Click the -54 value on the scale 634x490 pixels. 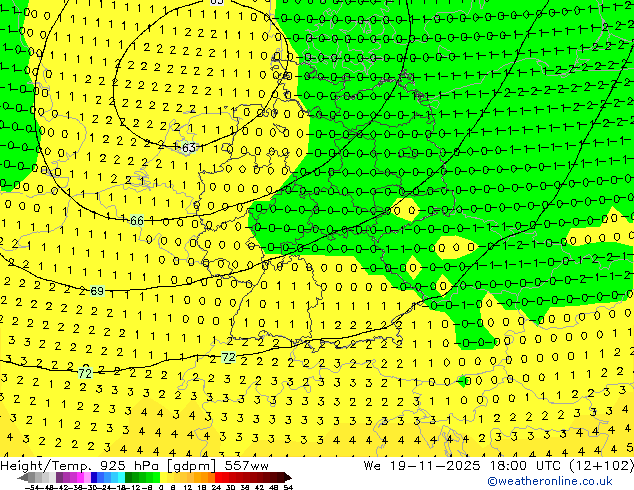pyautogui.click(x=32, y=487)
